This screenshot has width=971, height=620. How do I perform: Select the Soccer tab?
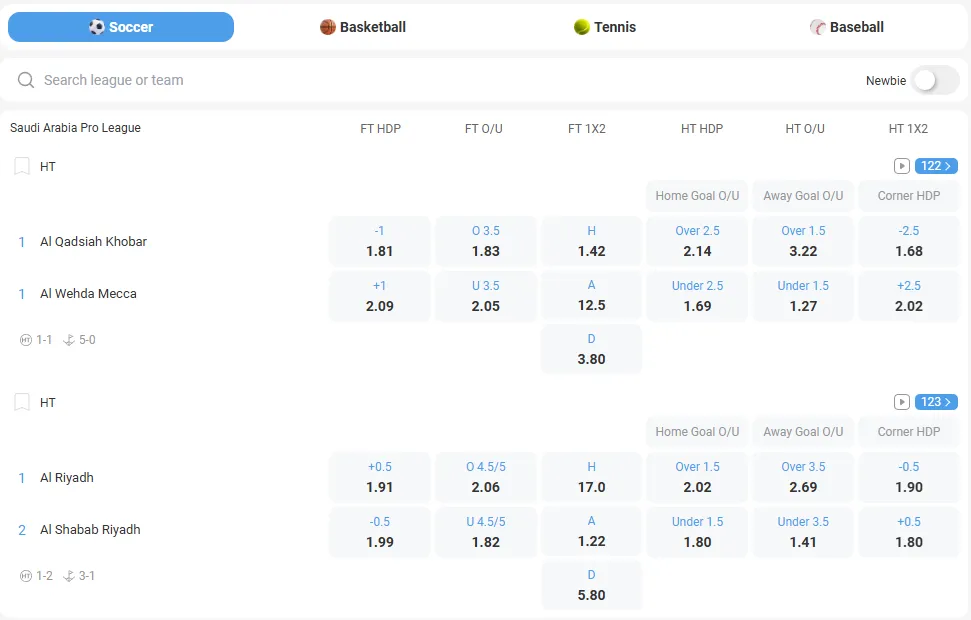(x=121, y=27)
